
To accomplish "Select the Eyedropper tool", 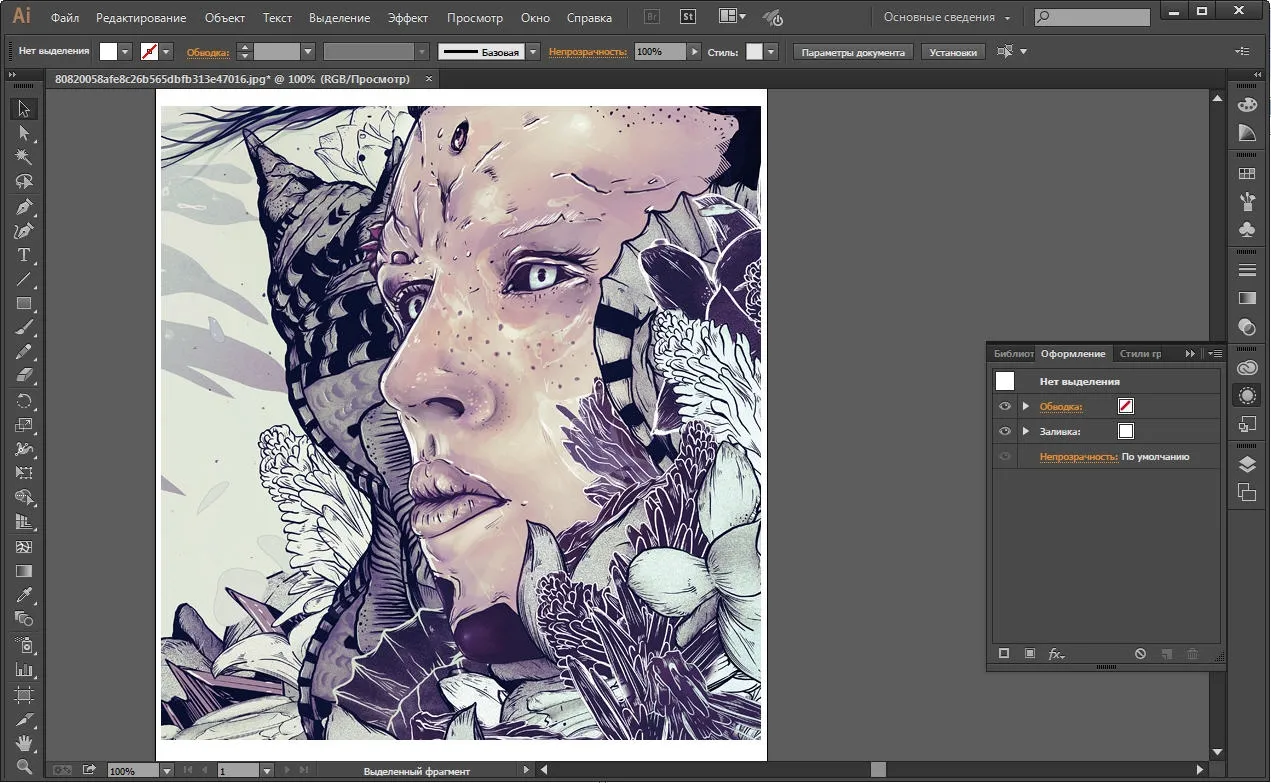I will click(x=24, y=596).
